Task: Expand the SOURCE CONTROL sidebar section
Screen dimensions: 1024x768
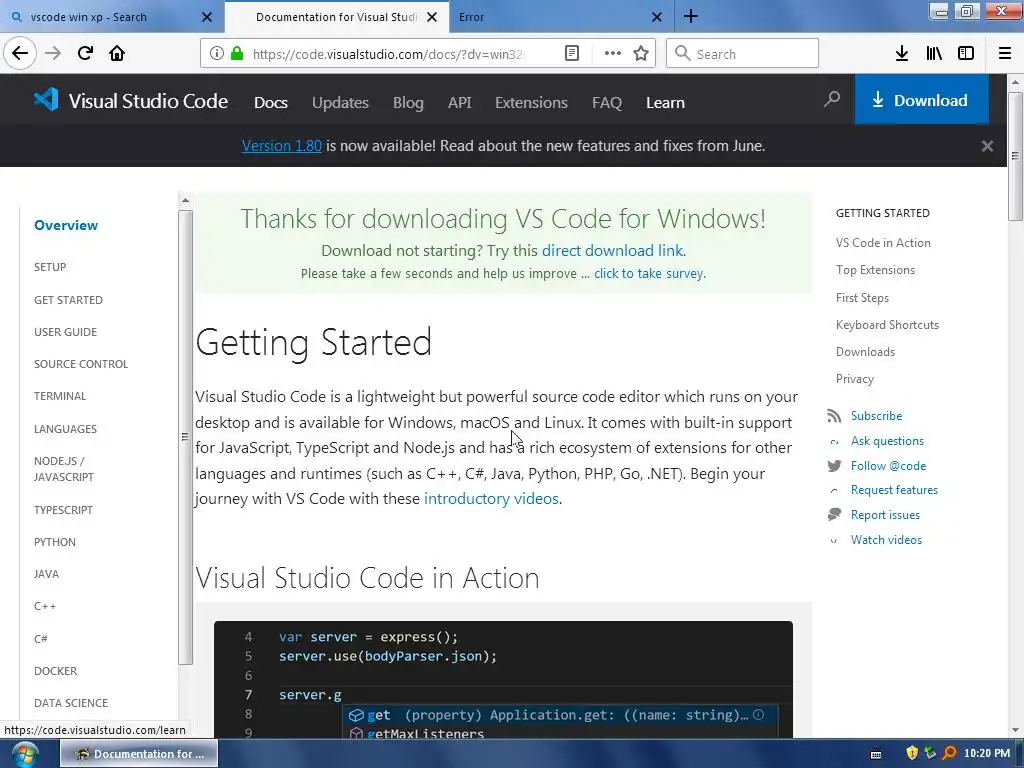Action: pyautogui.click(x=81, y=364)
